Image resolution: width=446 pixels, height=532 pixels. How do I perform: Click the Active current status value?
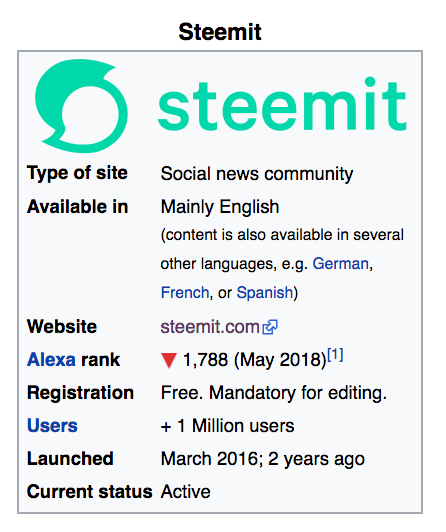click(186, 492)
